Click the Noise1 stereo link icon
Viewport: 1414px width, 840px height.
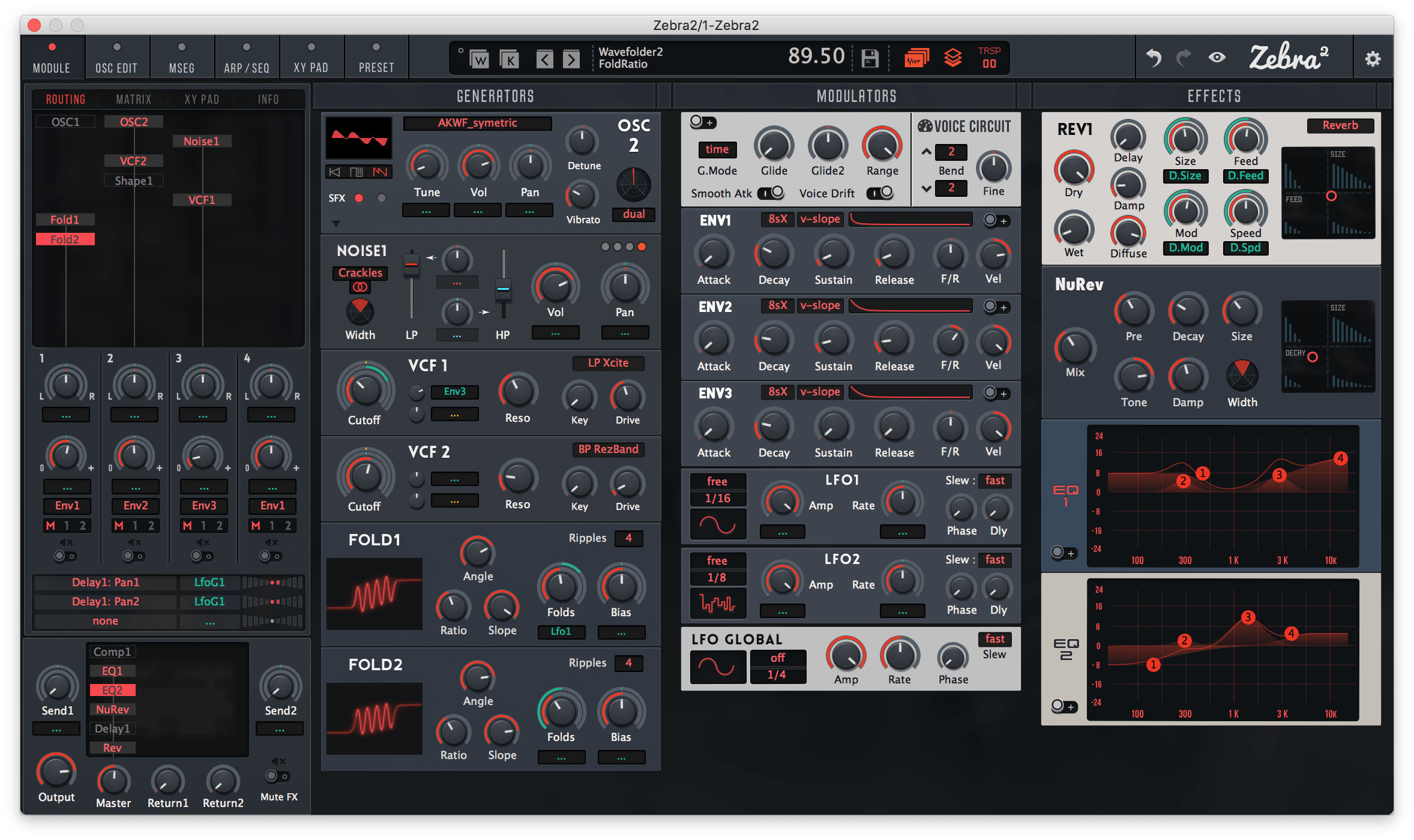click(x=360, y=287)
